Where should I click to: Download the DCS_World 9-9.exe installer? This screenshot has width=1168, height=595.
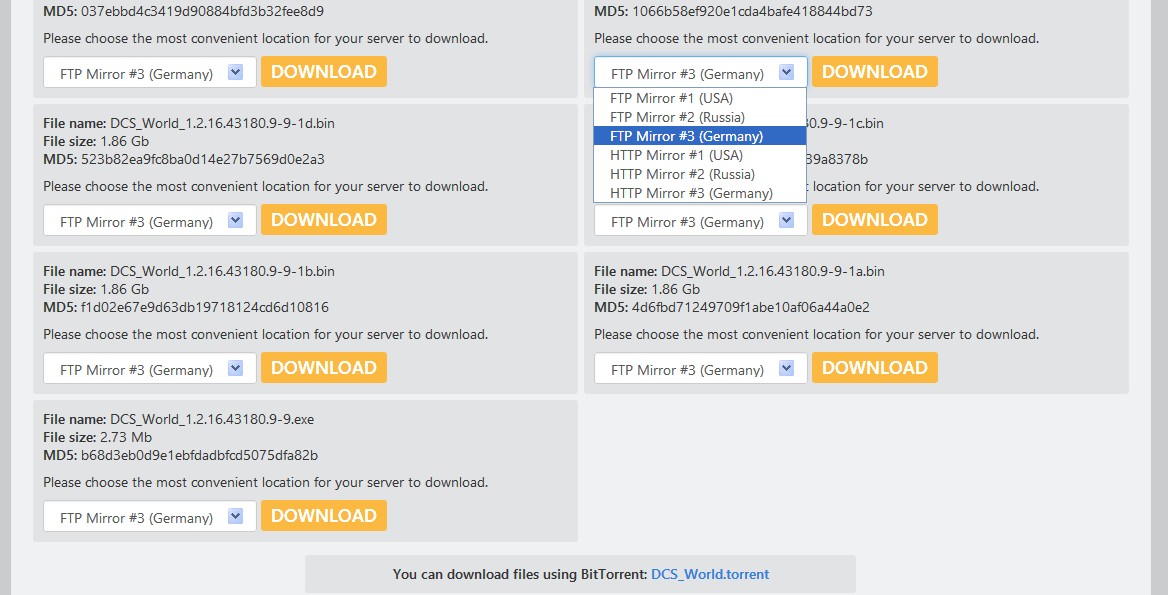pyautogui.click(x=324, y=516)
